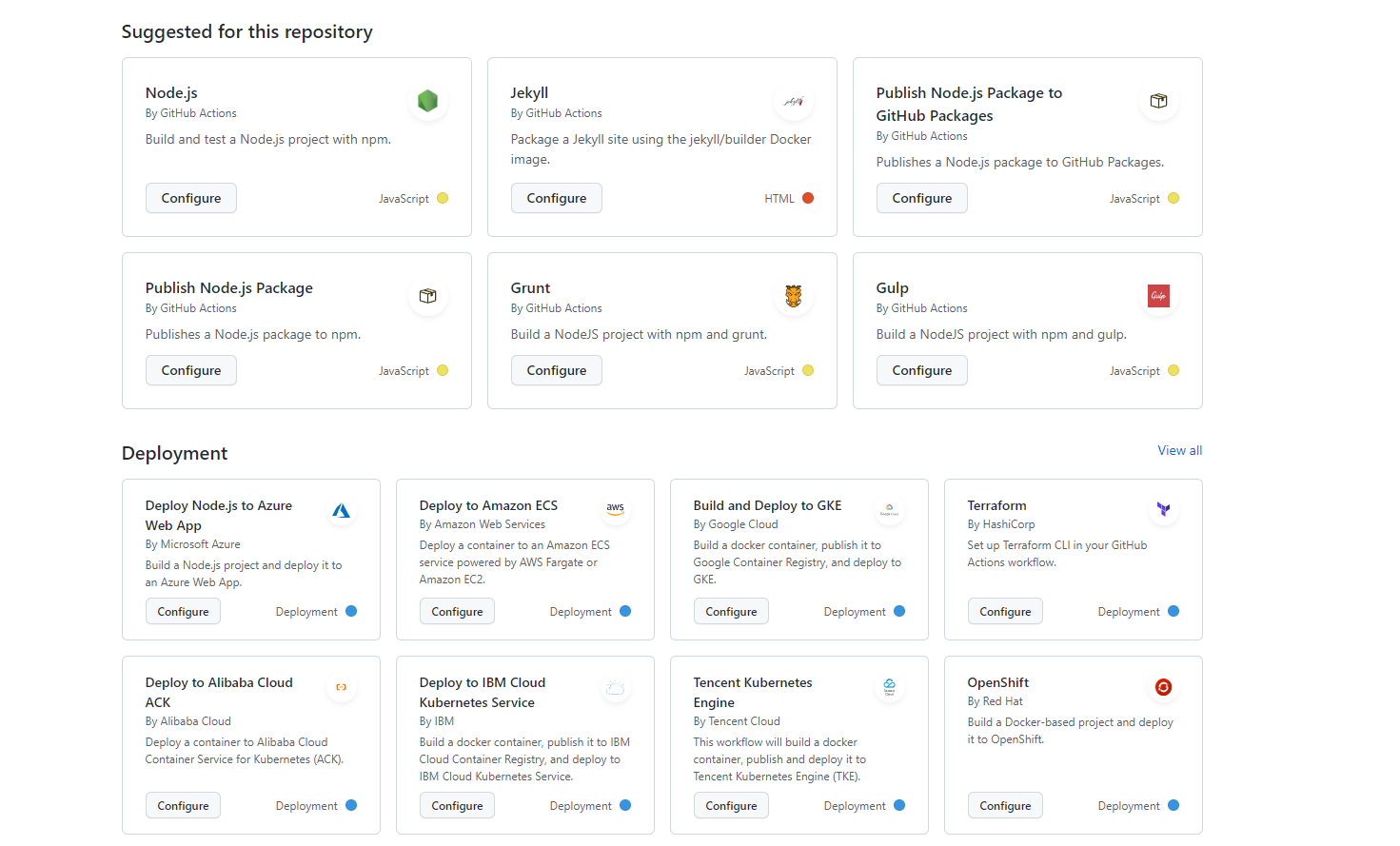The image size is (1400, 846).
Task: Configure the OpenShift workflow
Action: pyautogui.click(x=1005, y=805)
